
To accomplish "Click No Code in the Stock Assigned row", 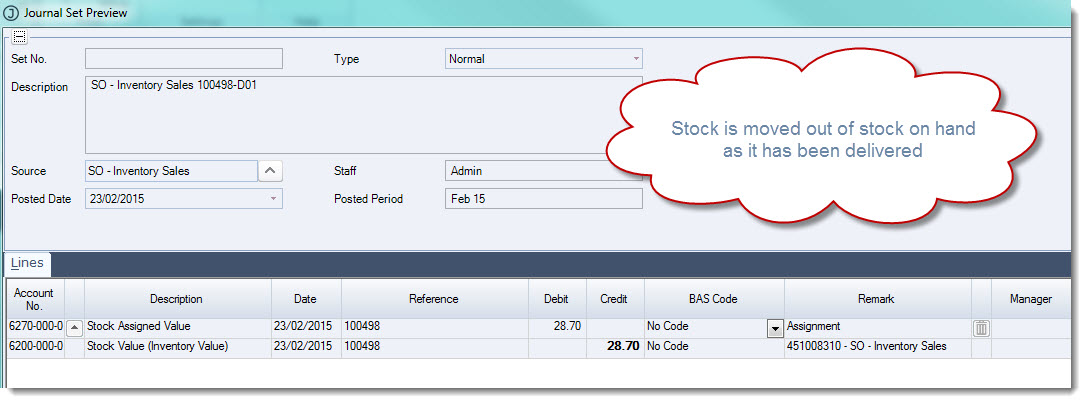I will pyautogui.click(x=705, y=326).
